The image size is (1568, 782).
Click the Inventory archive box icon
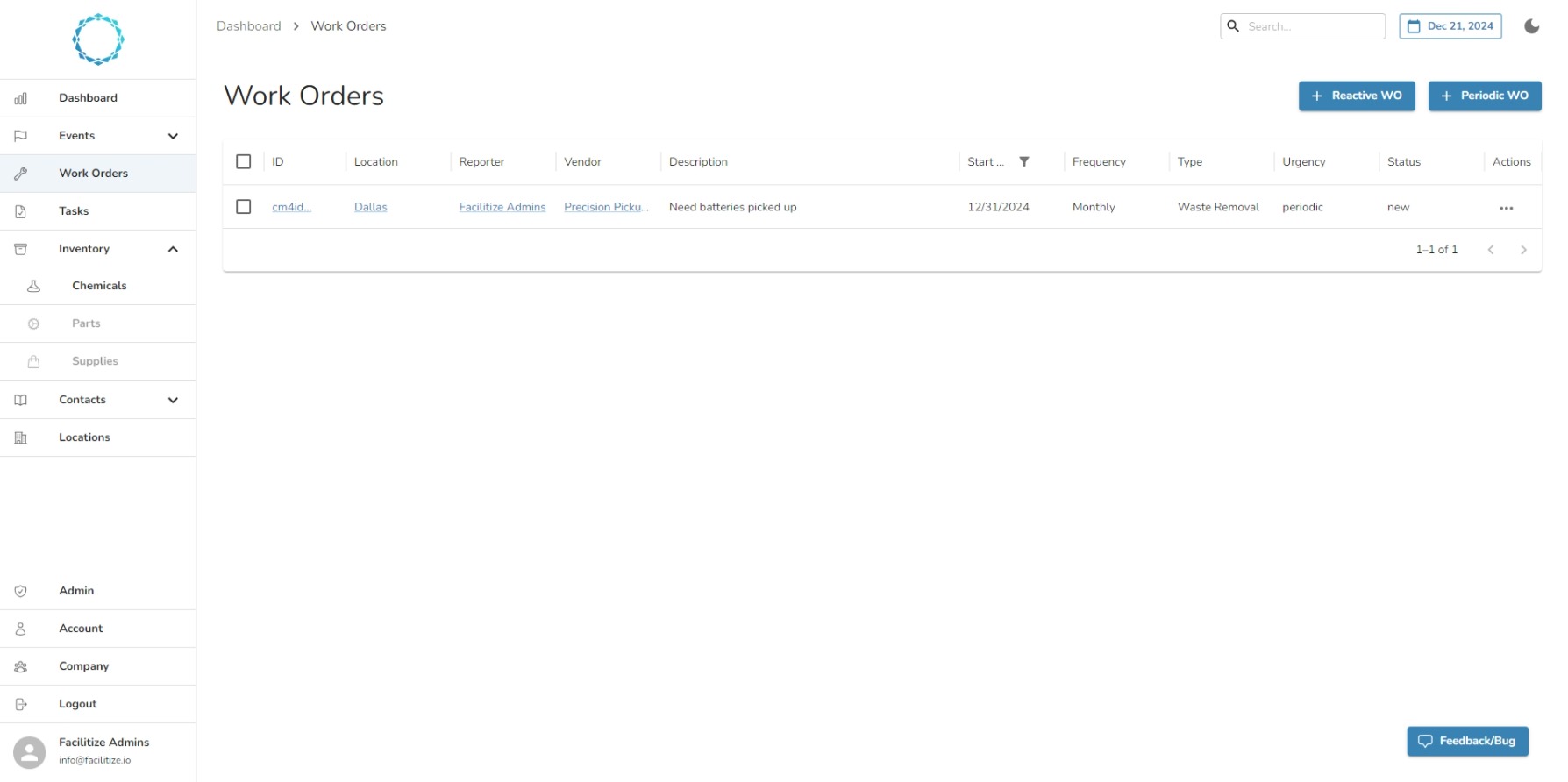(x=21, y=249)
